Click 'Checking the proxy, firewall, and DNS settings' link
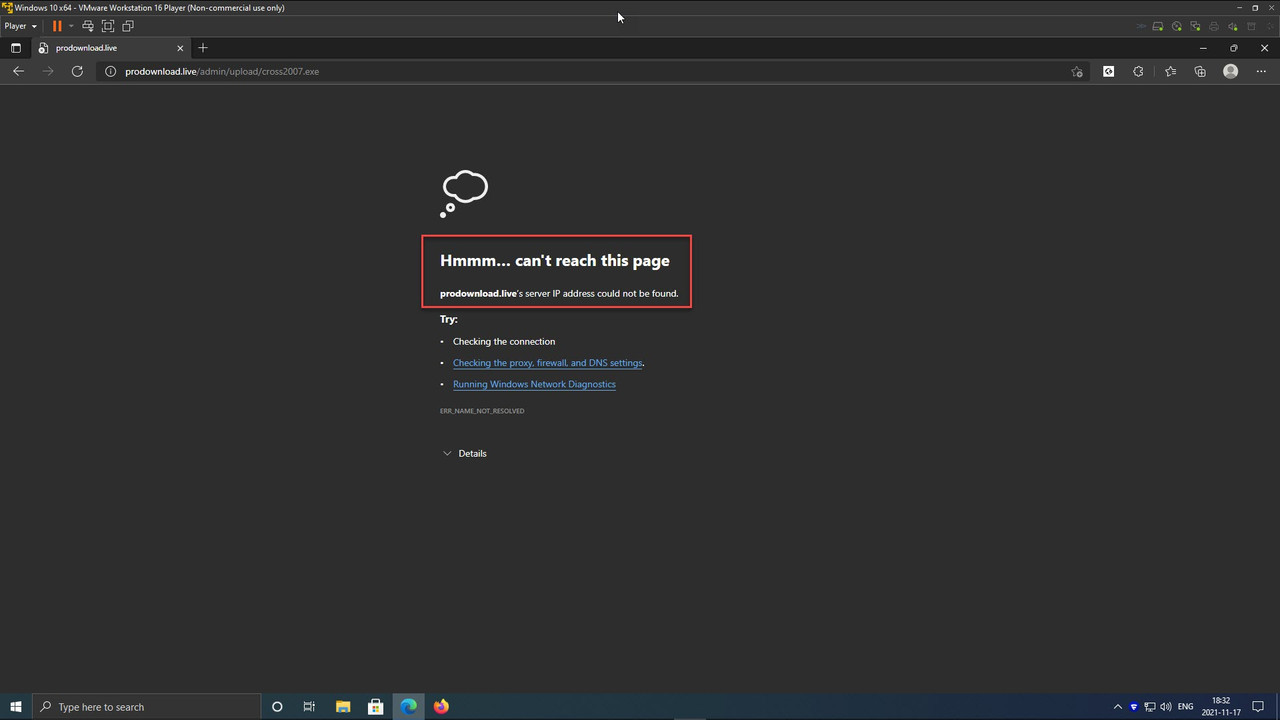1280x720 pixels. (547, 363)
